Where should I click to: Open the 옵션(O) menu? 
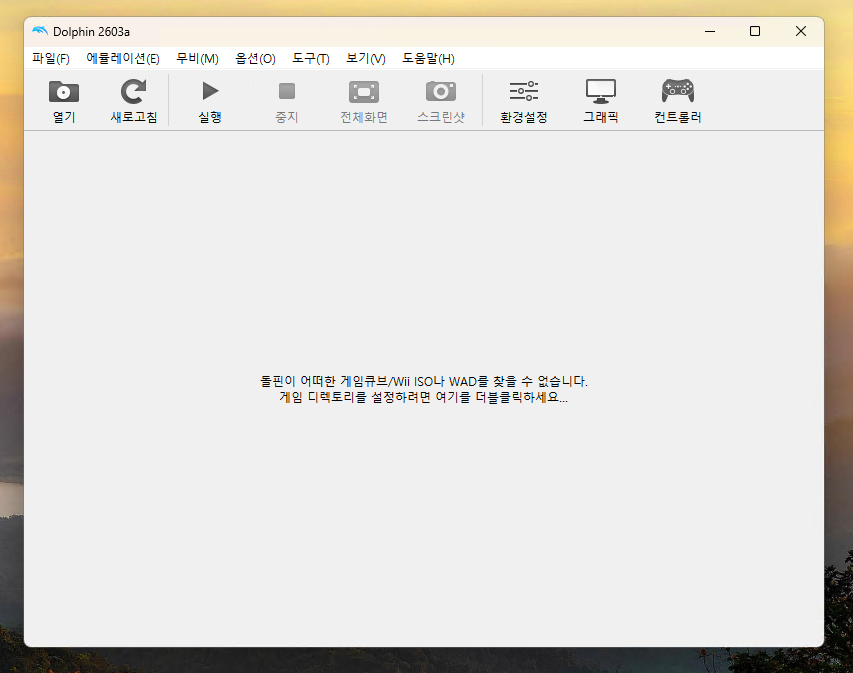tap(255, 59)
